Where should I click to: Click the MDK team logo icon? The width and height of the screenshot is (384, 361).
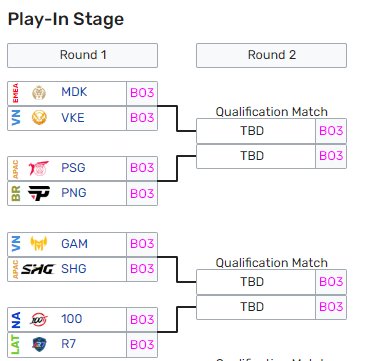coord(39,93)
